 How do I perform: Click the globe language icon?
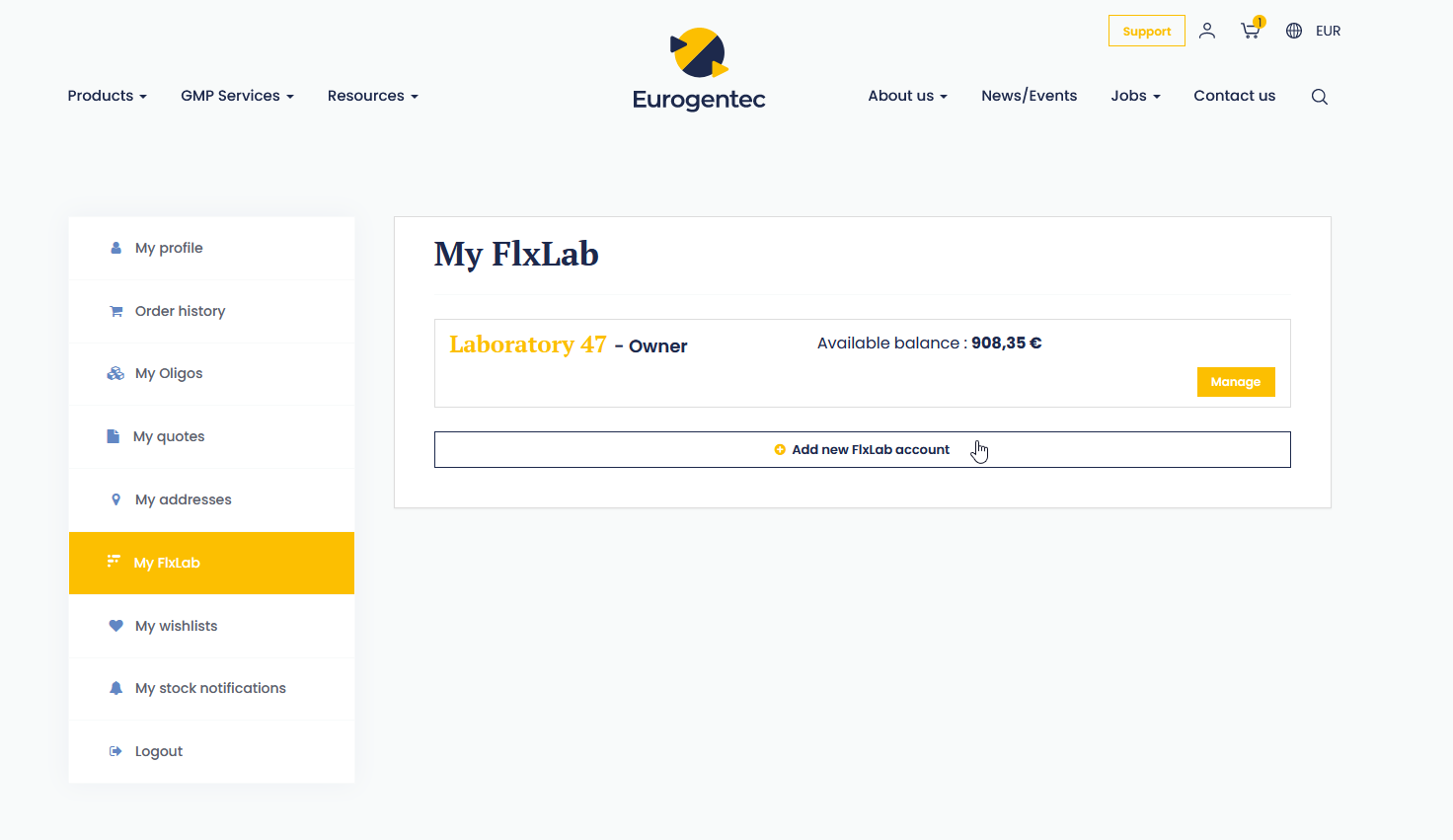1294,31
